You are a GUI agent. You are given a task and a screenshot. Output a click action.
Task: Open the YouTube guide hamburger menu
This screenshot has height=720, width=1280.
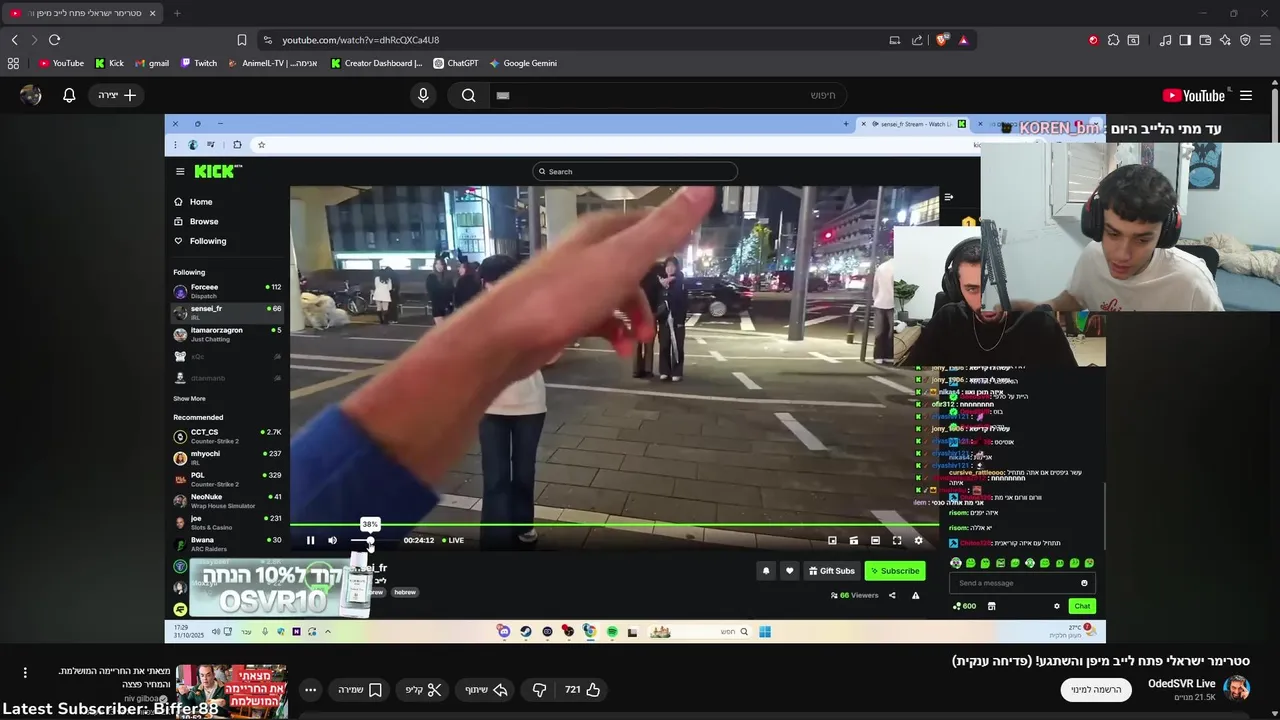click(x=1246, y=95)
